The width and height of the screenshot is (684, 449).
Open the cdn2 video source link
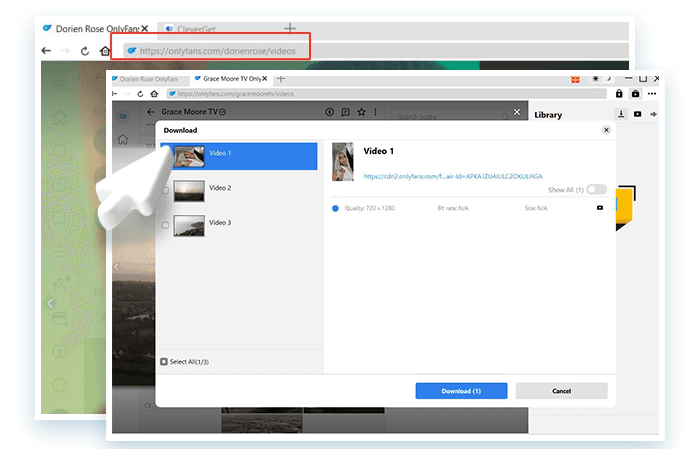(x=453, y=175)
